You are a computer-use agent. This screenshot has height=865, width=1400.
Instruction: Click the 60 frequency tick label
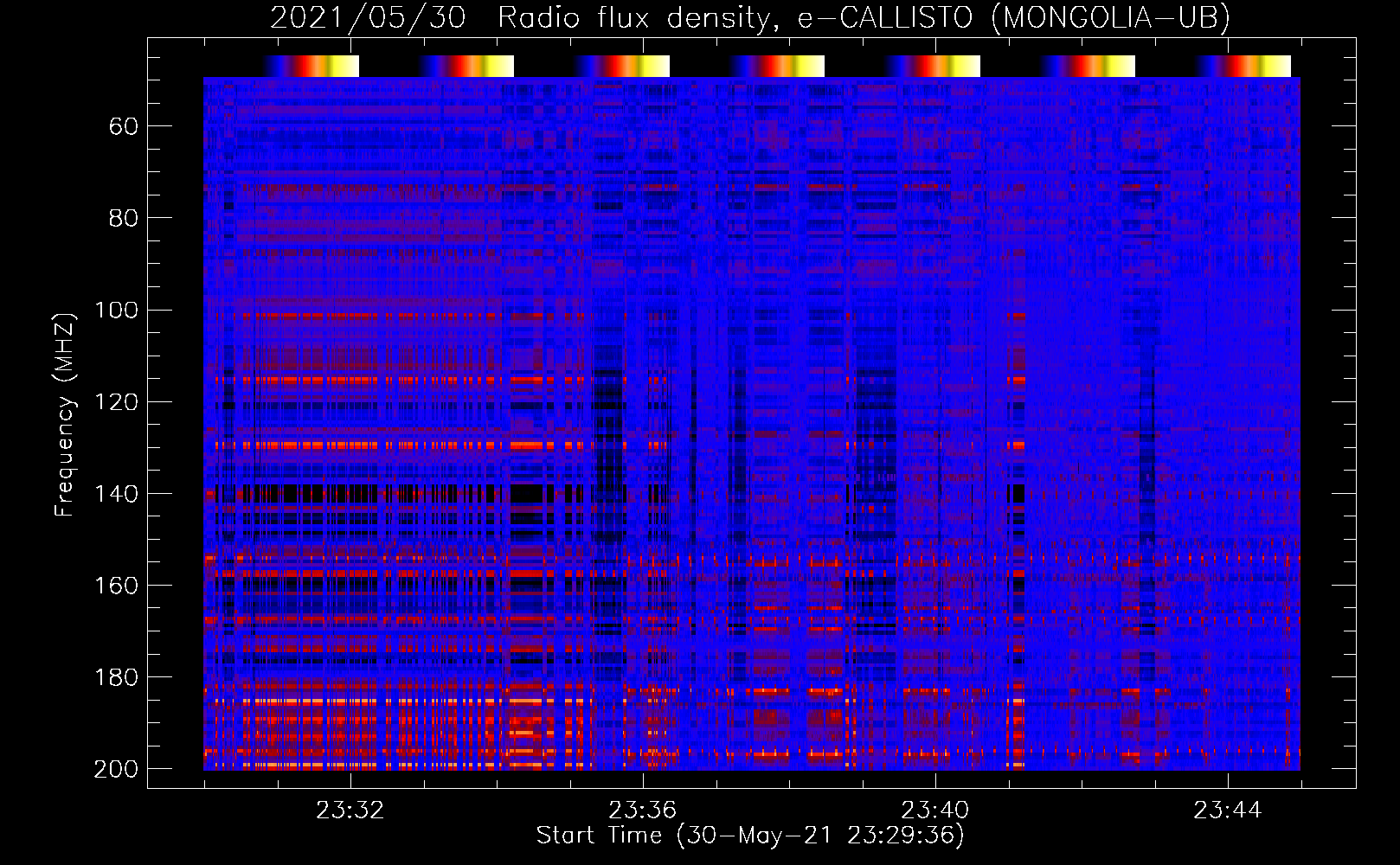click(x=124, y=126)
